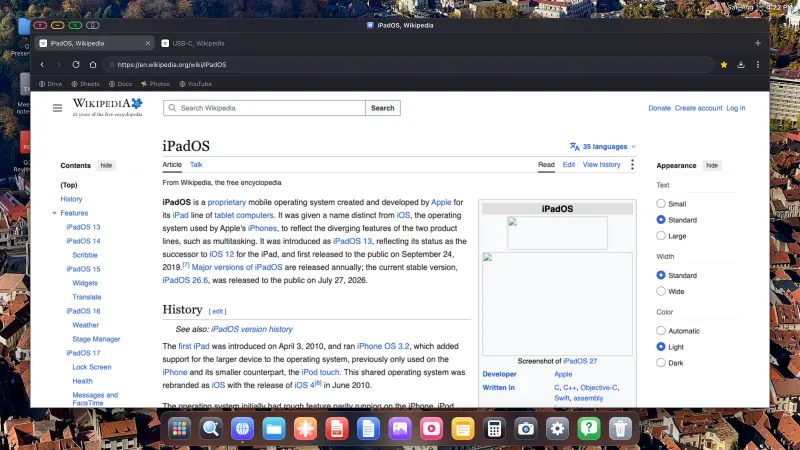The image size is (800, 450).
Task: Launch the orange app icon in the dock
Action: [x=305, y=429]
